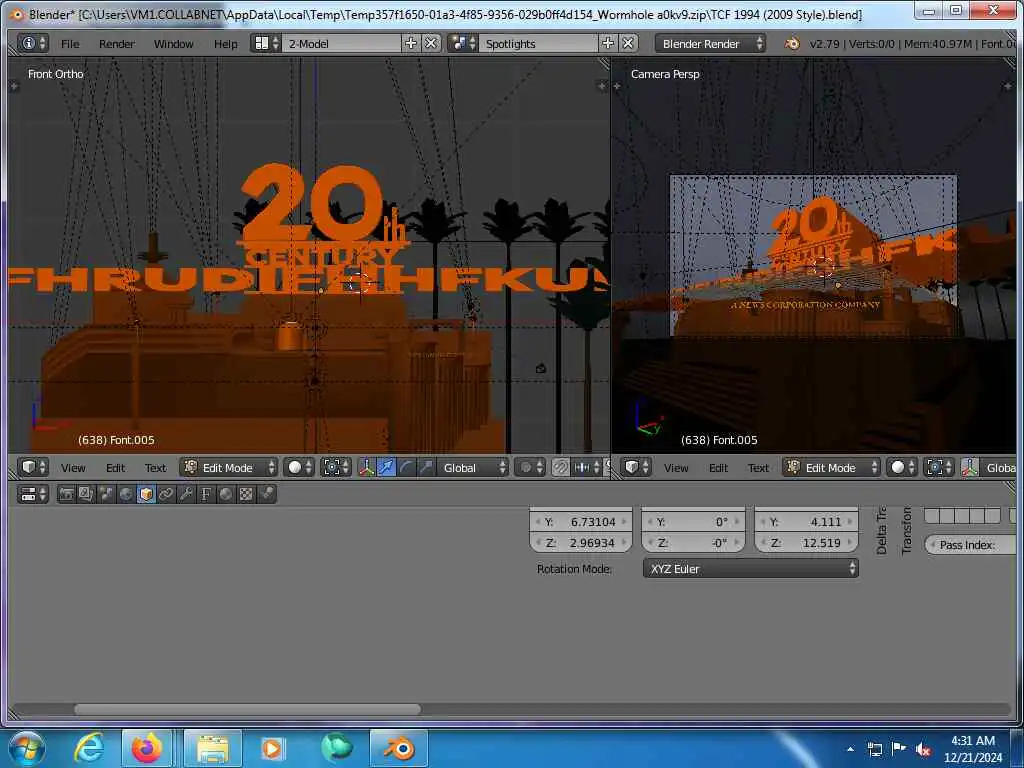Open XYZ Euler rotation mode dropdown
The image size is (1024, 768).
(751, 569)
